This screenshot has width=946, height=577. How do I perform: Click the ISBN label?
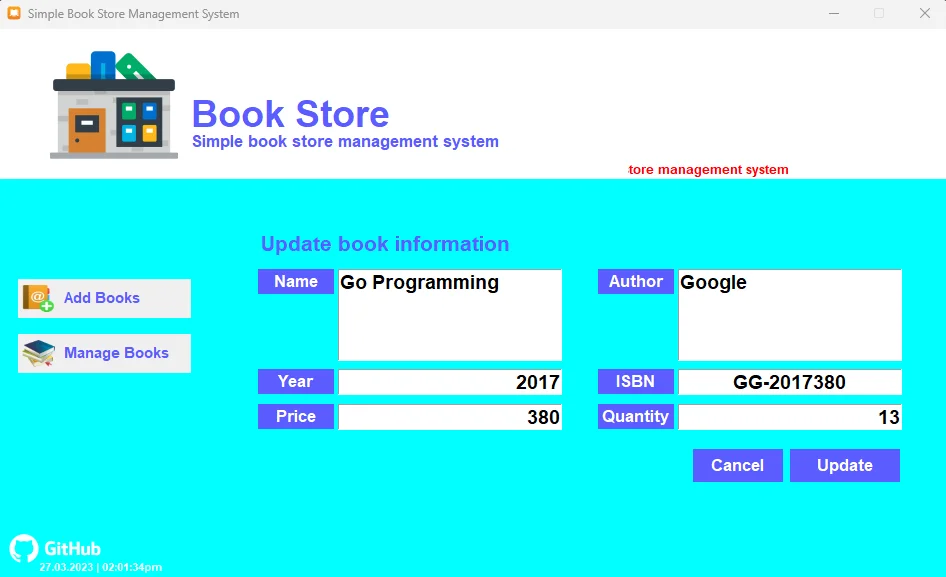point(635,381)
